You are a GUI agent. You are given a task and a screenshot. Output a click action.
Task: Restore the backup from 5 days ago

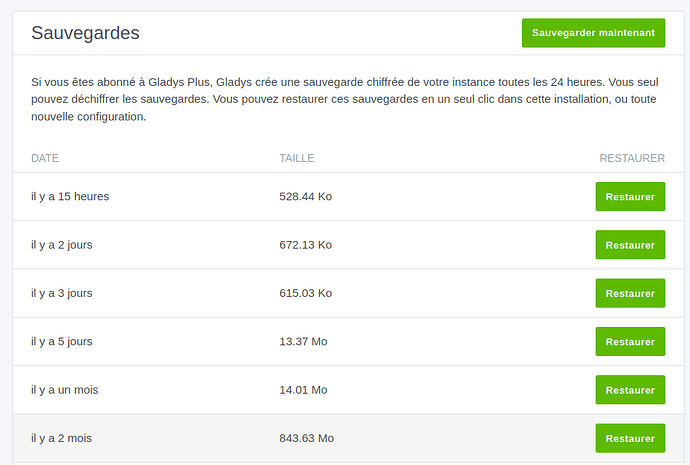click(630, 341)
